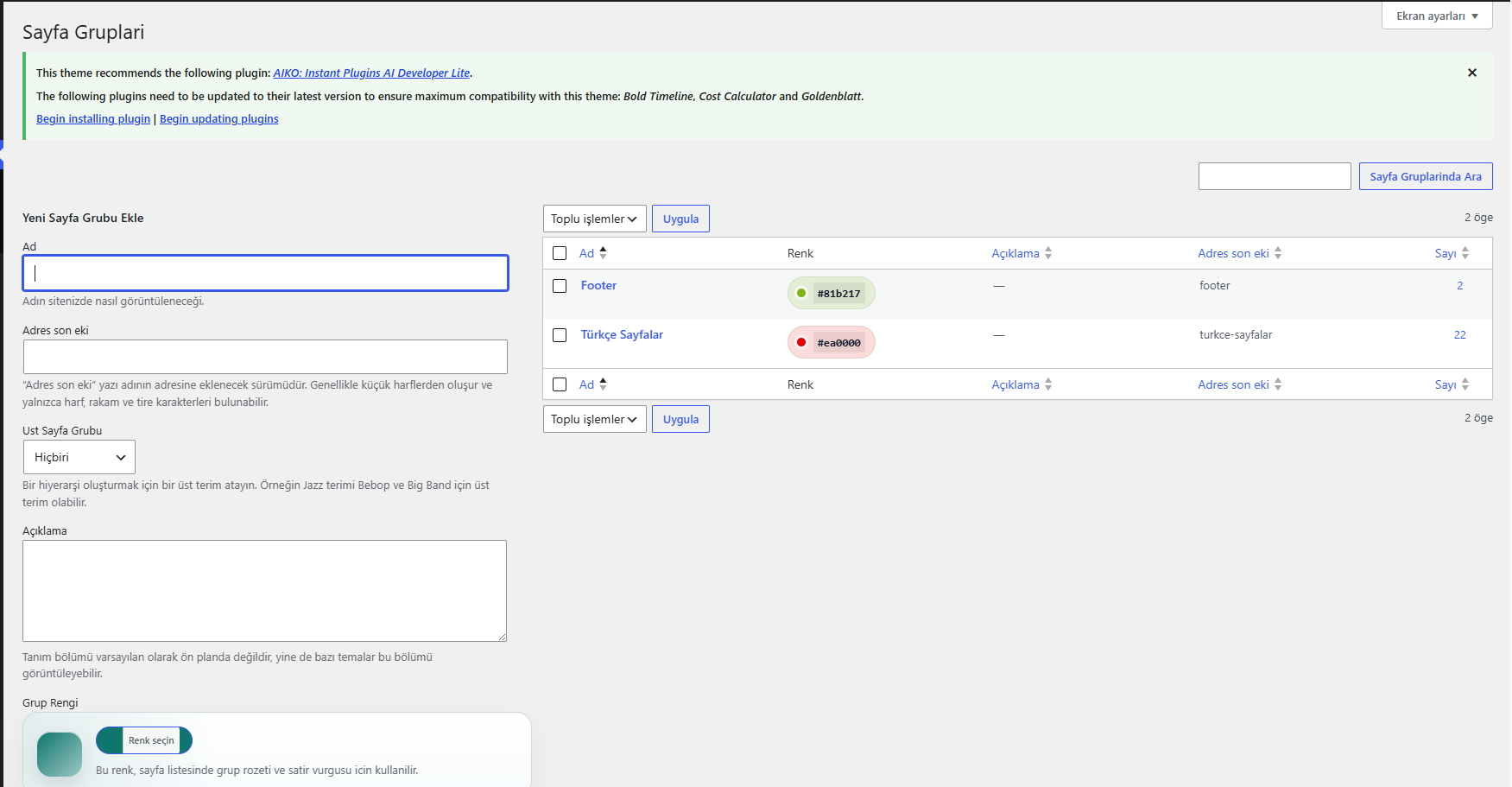Screen dimensions: 1512x787
Task: Click bottom Uygula button
Action: (x=680, y=419)
